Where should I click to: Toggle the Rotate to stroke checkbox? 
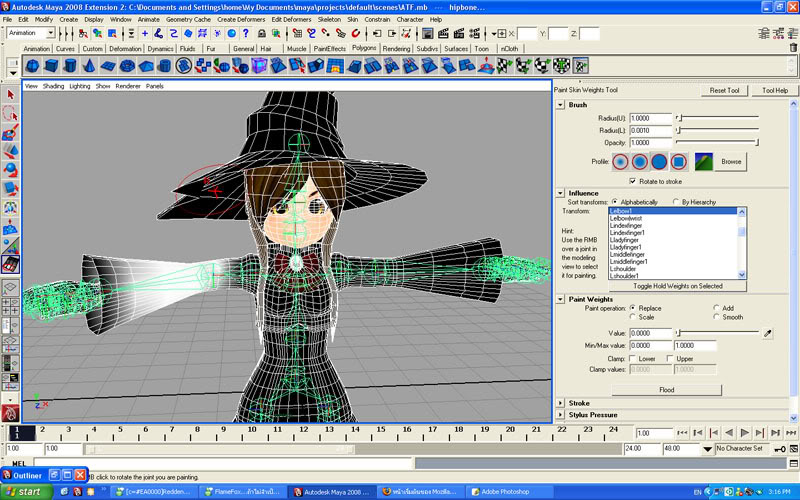click(x=633, y=181)
